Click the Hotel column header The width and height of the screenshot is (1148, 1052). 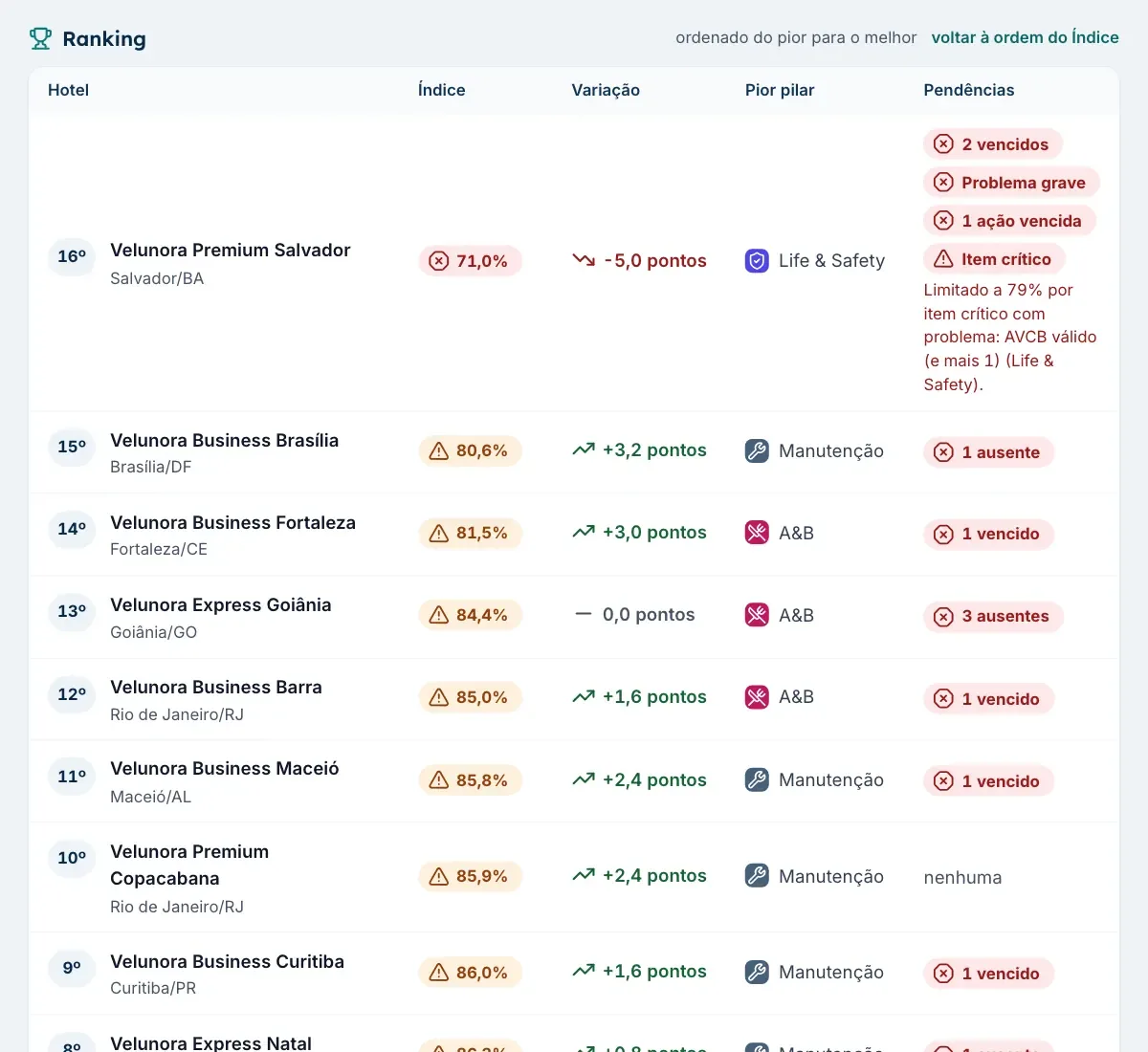[68, 90]
